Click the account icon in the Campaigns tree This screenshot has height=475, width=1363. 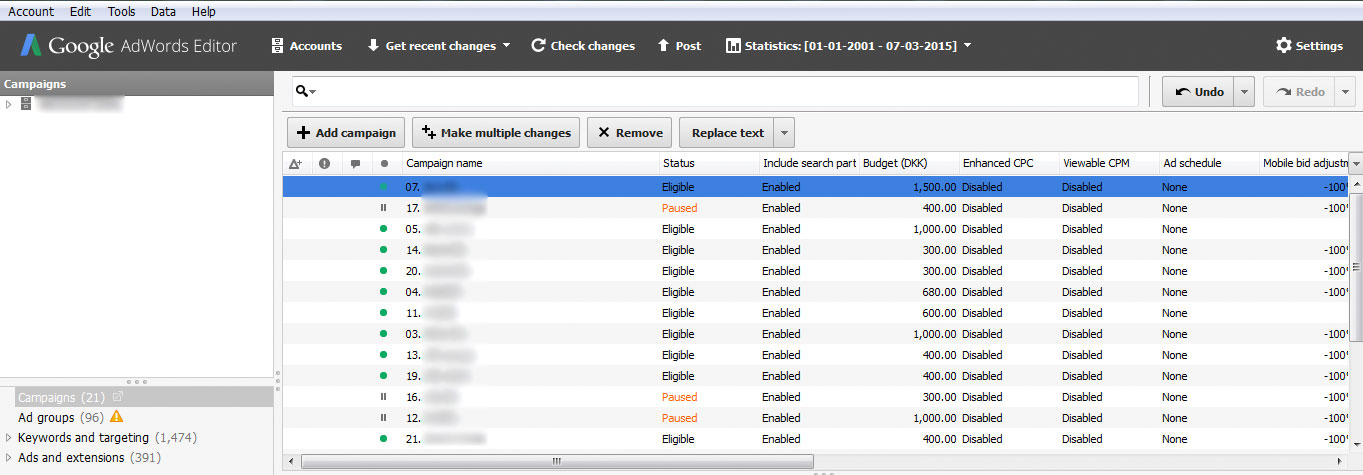pyautogui.click(x=26, y=103)
